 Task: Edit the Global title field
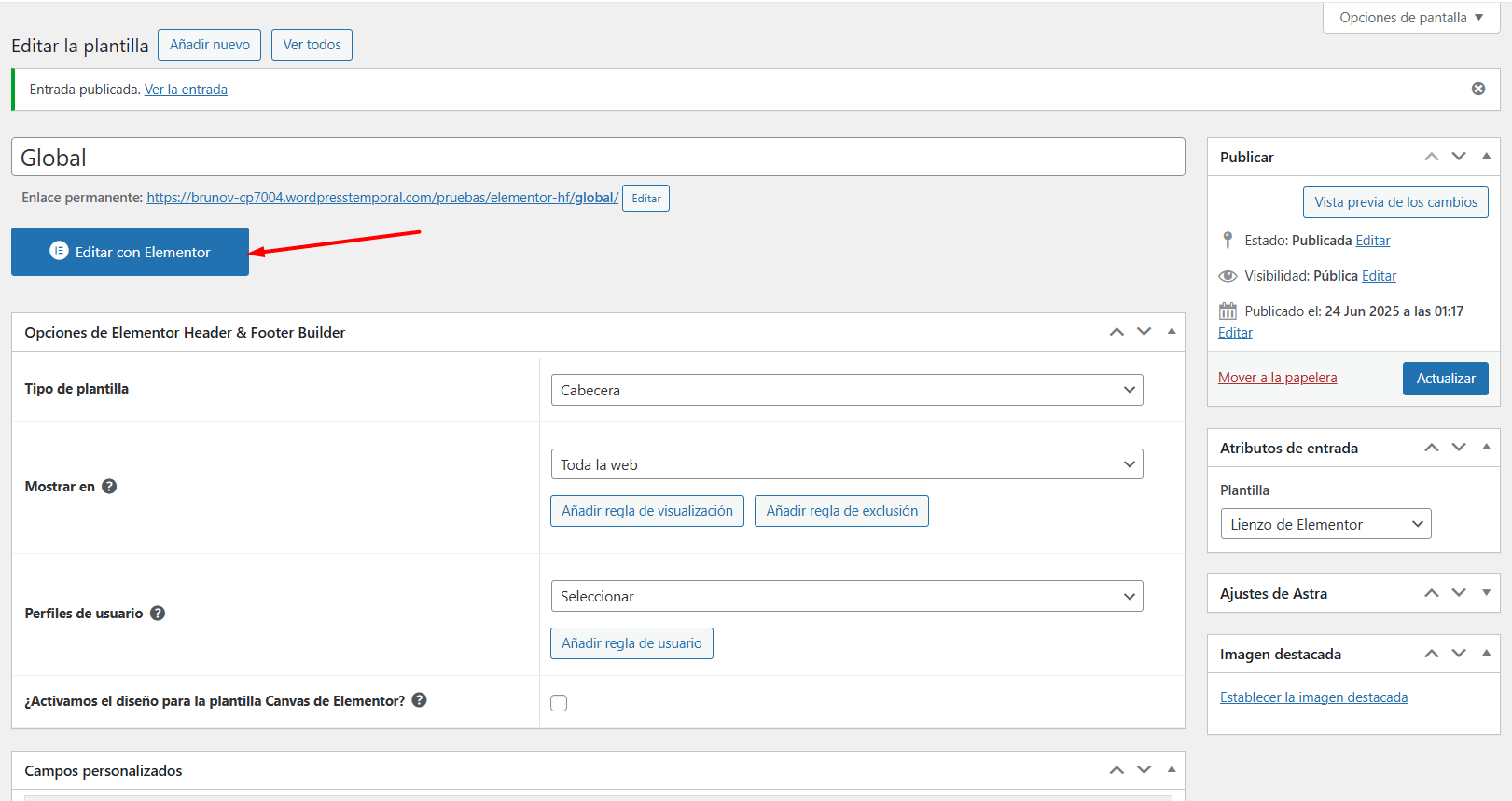click(598, 157)
